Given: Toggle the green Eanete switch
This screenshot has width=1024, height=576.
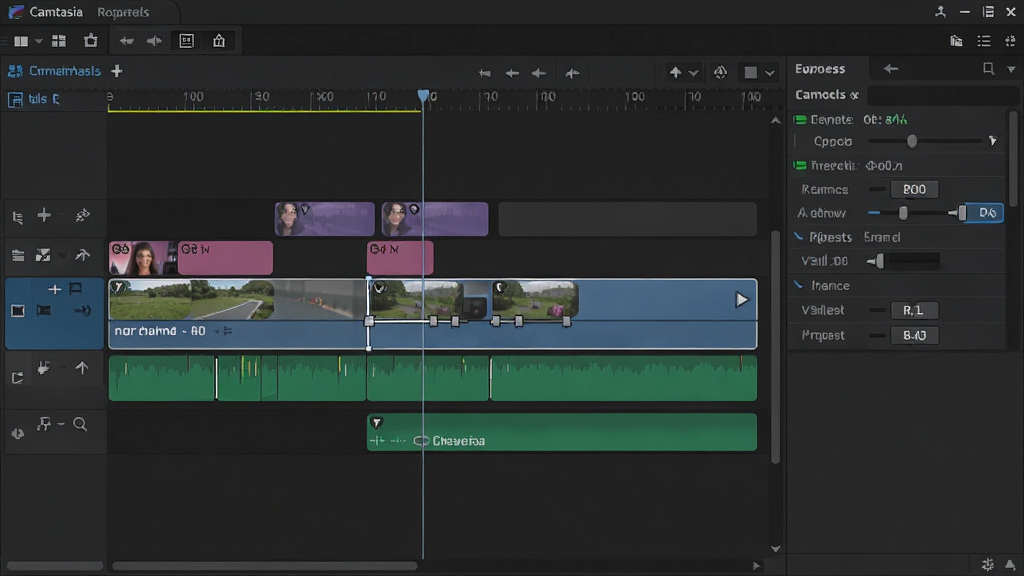Looking at the screenshot, I should tap(800, 120).
